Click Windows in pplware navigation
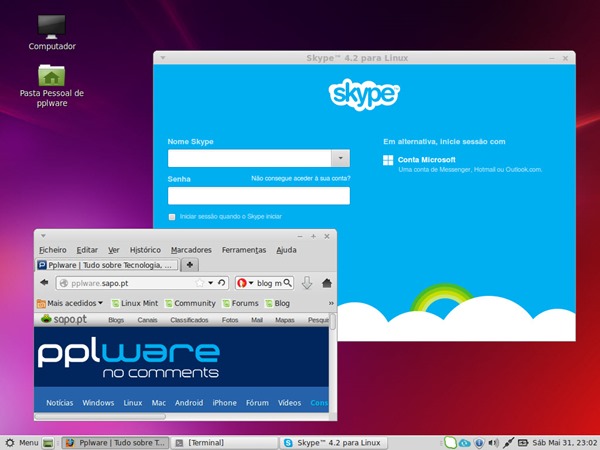Image resolution: width=600 pixels, height=450 pixels. coord(98,403)
